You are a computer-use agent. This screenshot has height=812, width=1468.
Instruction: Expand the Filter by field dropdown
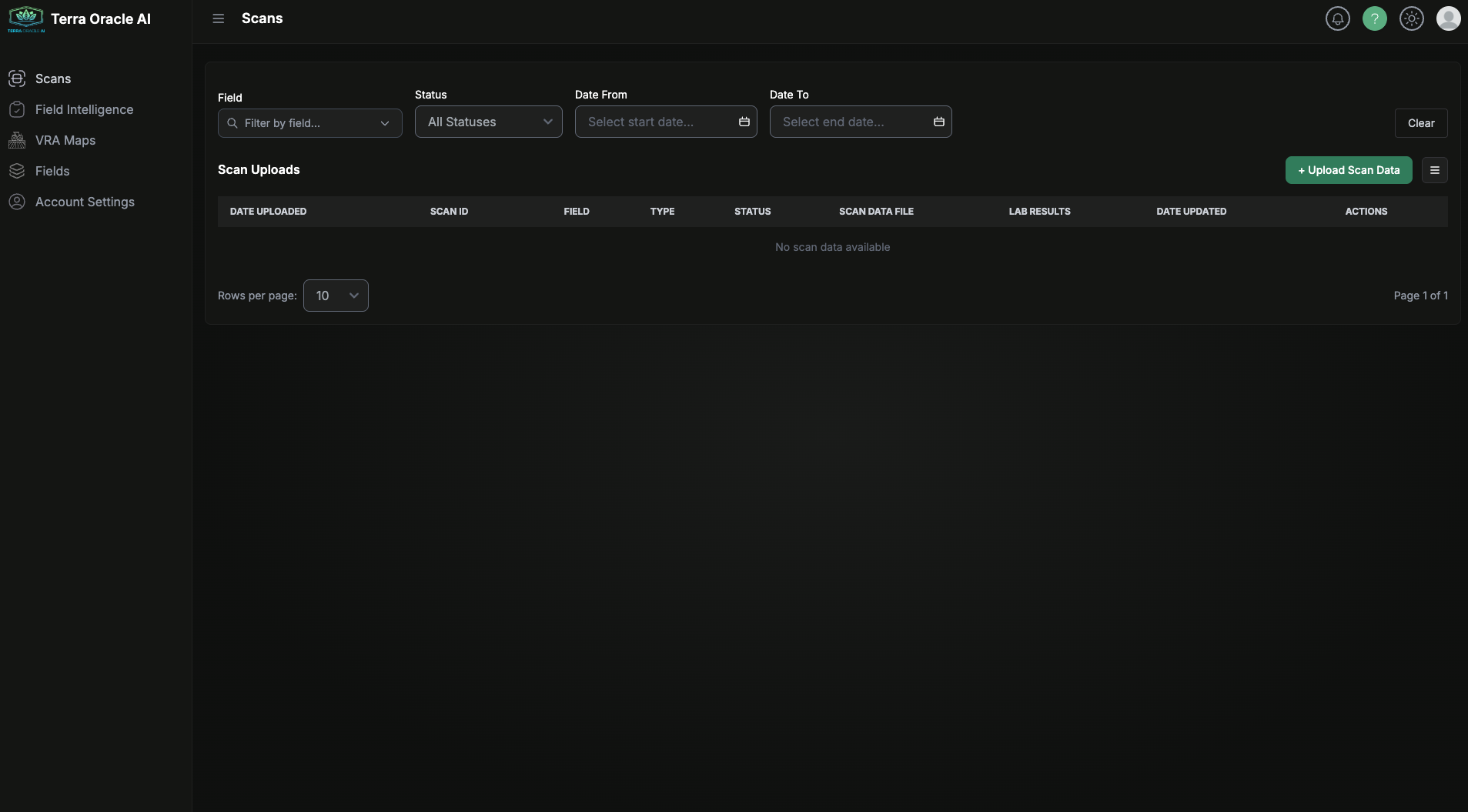pyautogui.click(x=309, y=123)
